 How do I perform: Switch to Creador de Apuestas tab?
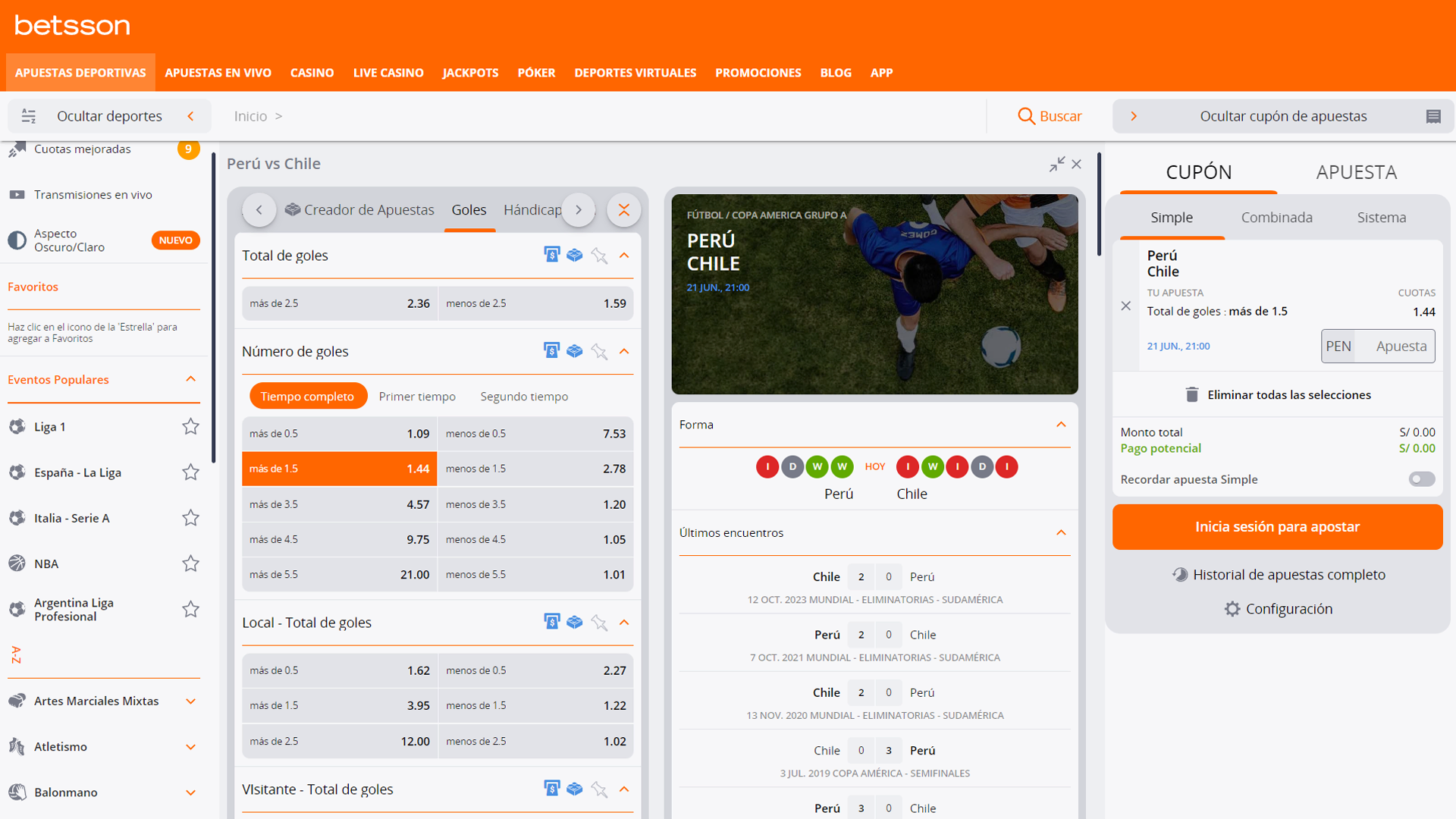coord(359,210)
